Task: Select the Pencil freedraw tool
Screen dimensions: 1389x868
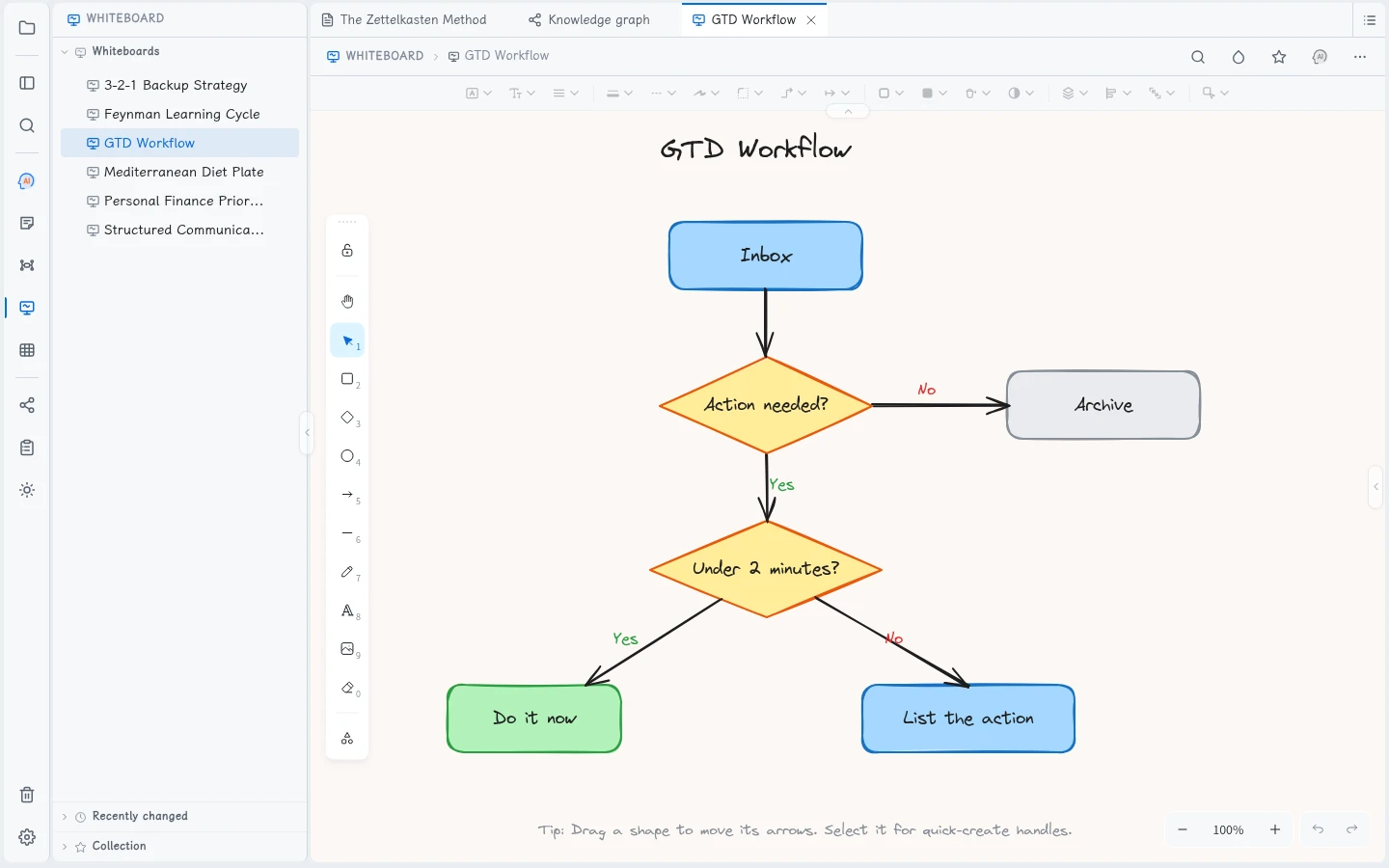Action: pos(347,572)
